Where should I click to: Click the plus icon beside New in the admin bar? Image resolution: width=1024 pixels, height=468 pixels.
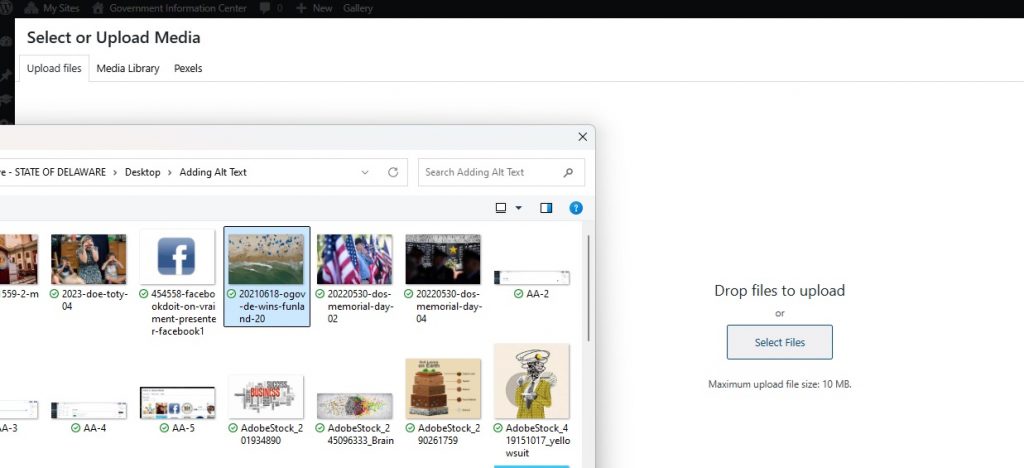coord(301,8)
